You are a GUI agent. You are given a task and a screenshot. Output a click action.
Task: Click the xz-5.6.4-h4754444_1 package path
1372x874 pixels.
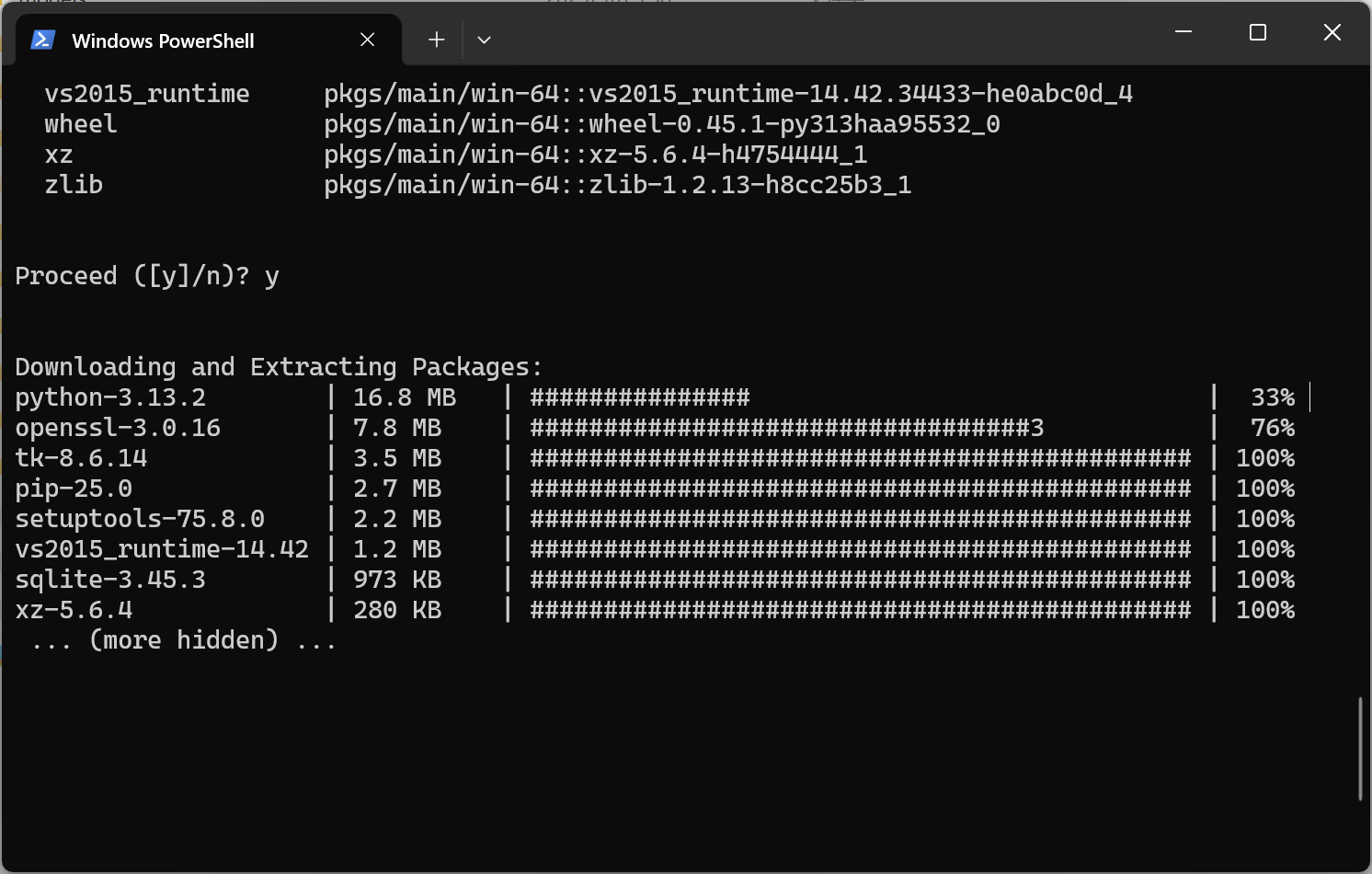(595, 155)
